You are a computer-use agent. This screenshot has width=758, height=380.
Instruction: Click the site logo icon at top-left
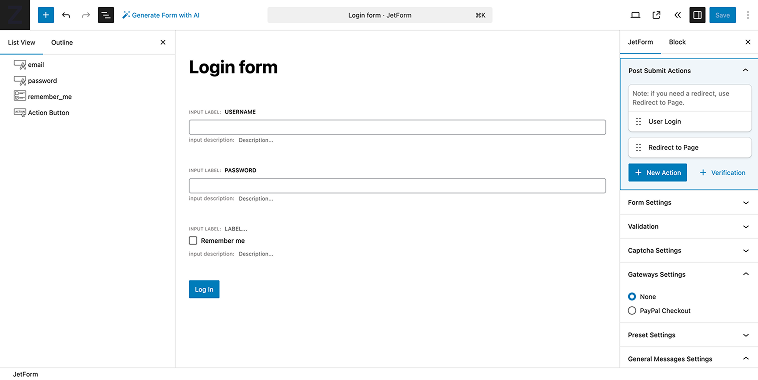click(15, 15)
